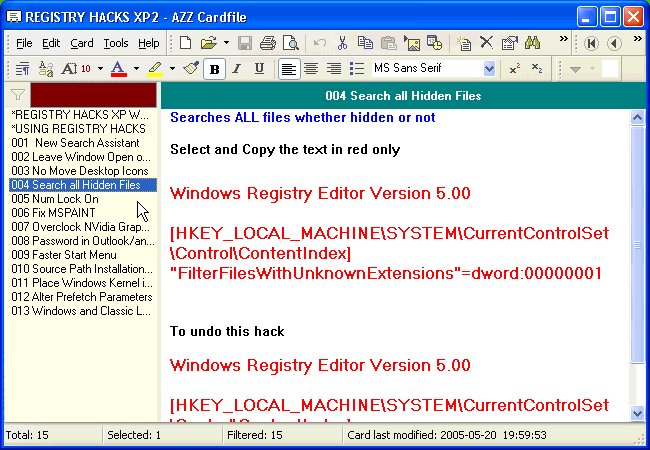650x450 pixels.
Task: Click the floppy disk Save icon
Action: pyautogui.click(x=245, y=43)
